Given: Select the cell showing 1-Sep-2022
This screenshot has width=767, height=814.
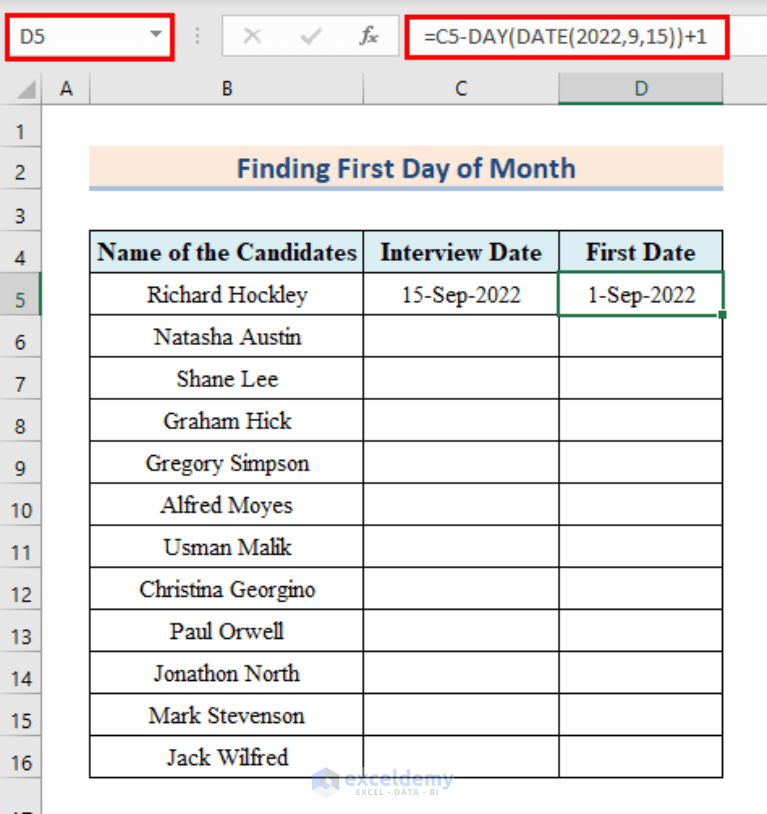Looking at the screenshot, I should (640, 294).
